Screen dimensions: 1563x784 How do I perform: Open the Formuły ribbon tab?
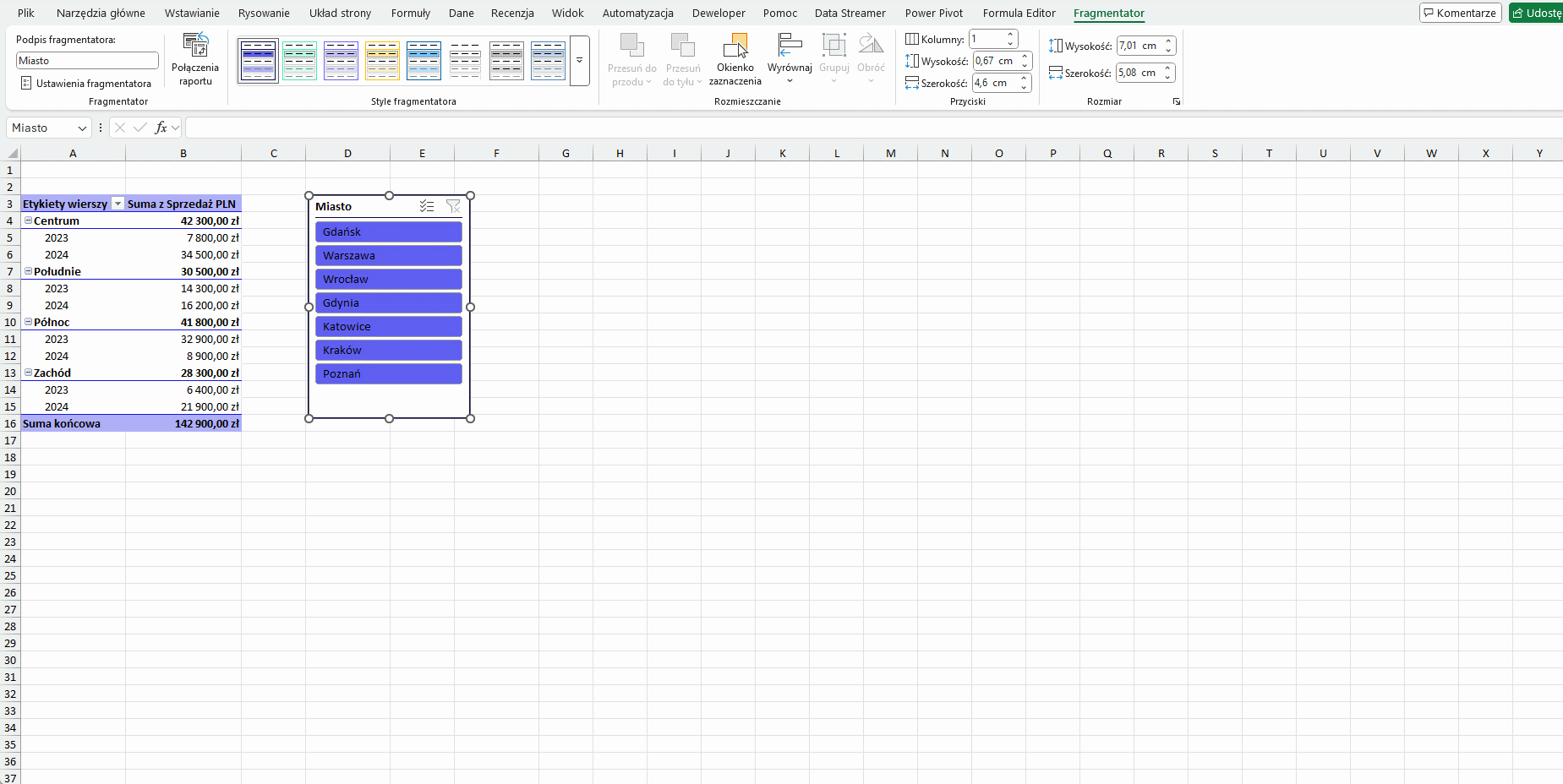(x=410, y=13)
